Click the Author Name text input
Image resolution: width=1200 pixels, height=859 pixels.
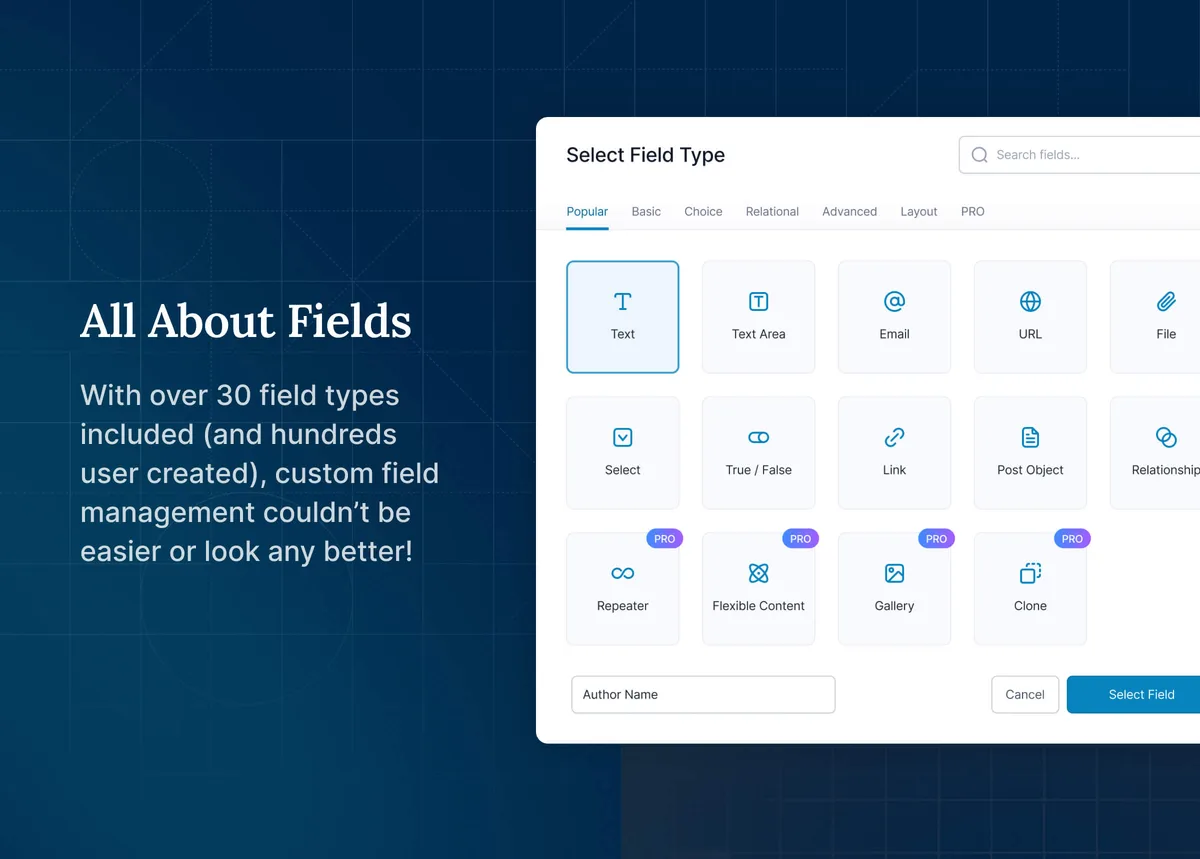click(x=703, y=695)
